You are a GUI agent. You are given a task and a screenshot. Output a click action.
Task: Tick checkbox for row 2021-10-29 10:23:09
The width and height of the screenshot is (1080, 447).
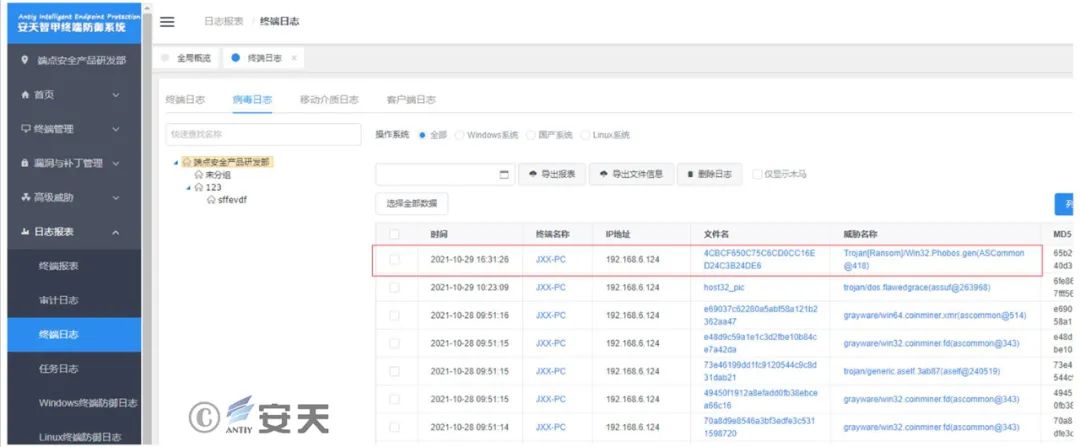(394, 287)
